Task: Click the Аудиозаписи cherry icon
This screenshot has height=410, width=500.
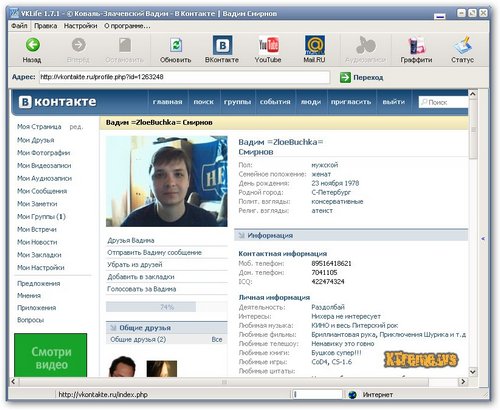Action: [x=365, y=45]
